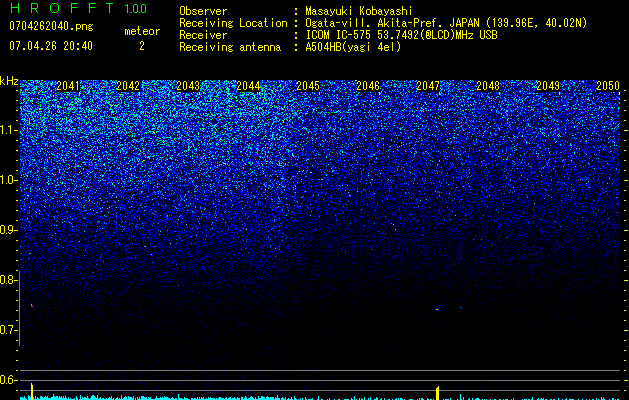Screen dimensions: 629x400
Task: Click the meteor label
Action: pos(142,31)
